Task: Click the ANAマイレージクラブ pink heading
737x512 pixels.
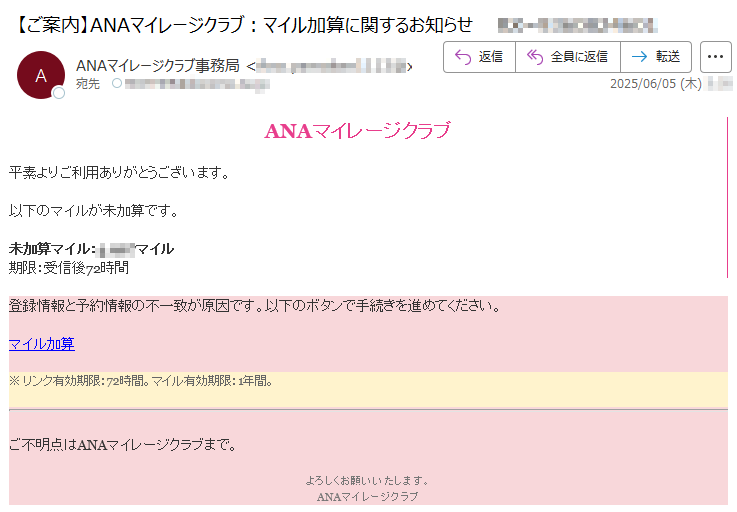Action: tap(357, 131)
